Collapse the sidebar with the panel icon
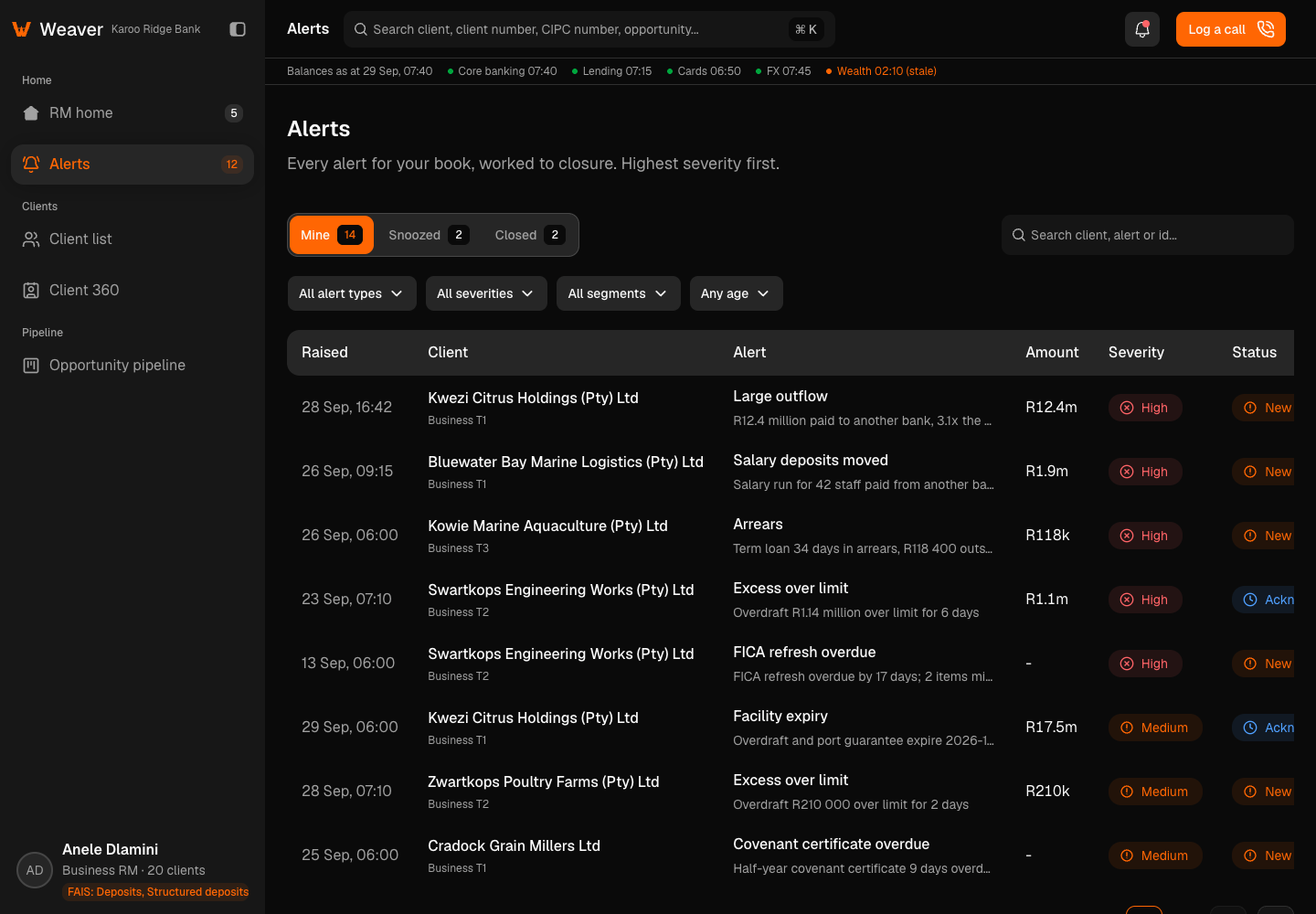1316x914 pixels. [x=238, y=29]
